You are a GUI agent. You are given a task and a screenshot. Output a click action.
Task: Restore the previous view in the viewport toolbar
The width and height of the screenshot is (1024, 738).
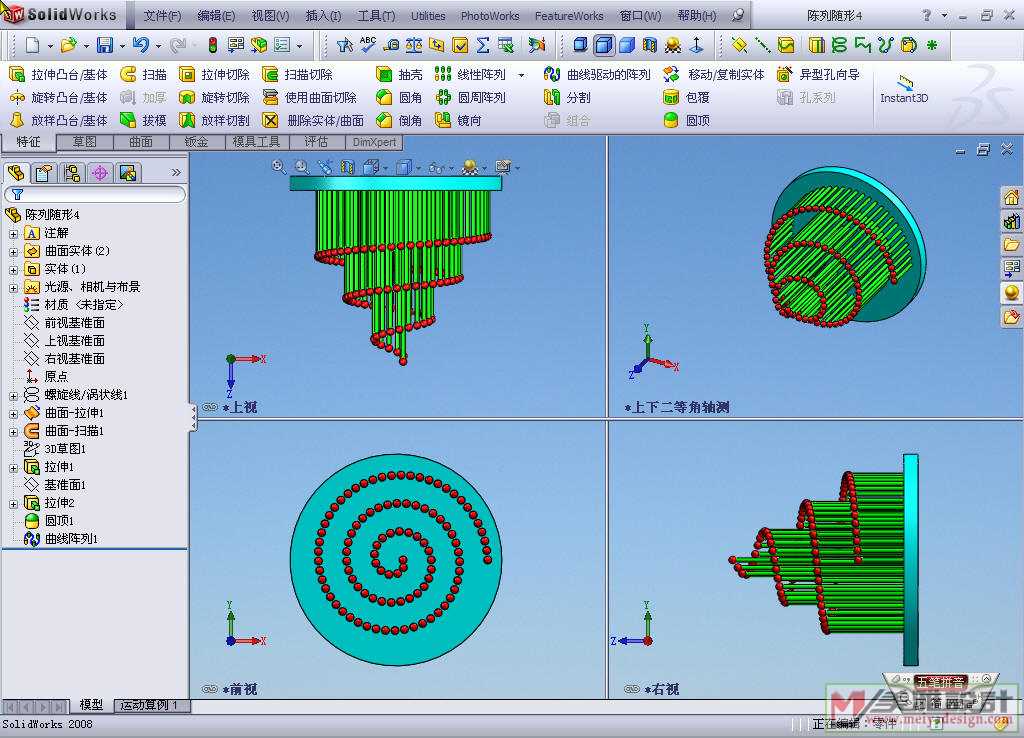pyautogui.click(x=324, y=167)
